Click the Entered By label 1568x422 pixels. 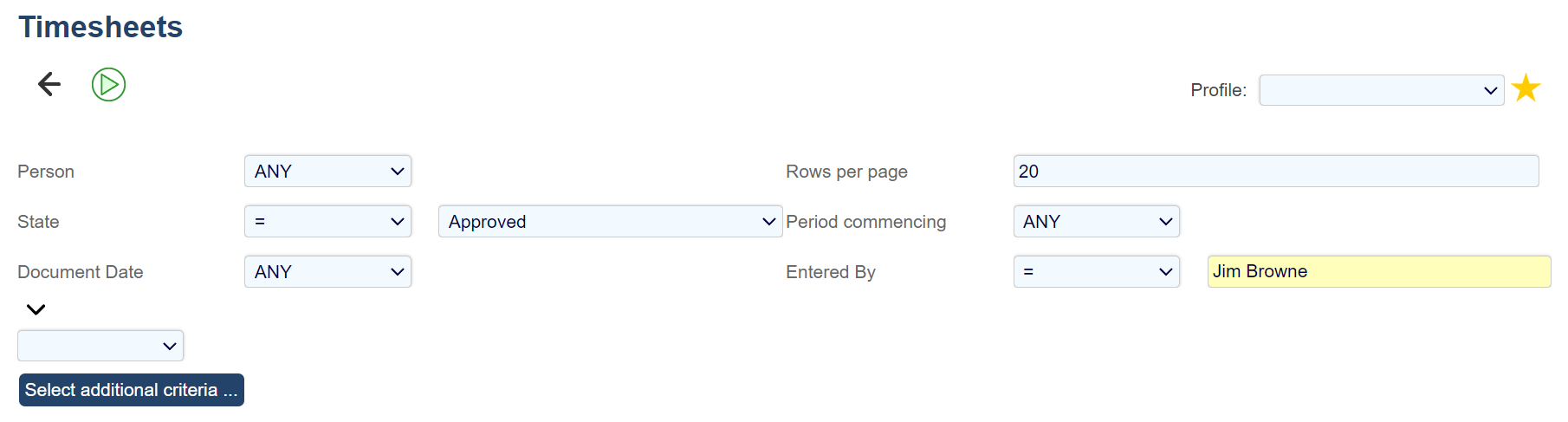(830, 272)
